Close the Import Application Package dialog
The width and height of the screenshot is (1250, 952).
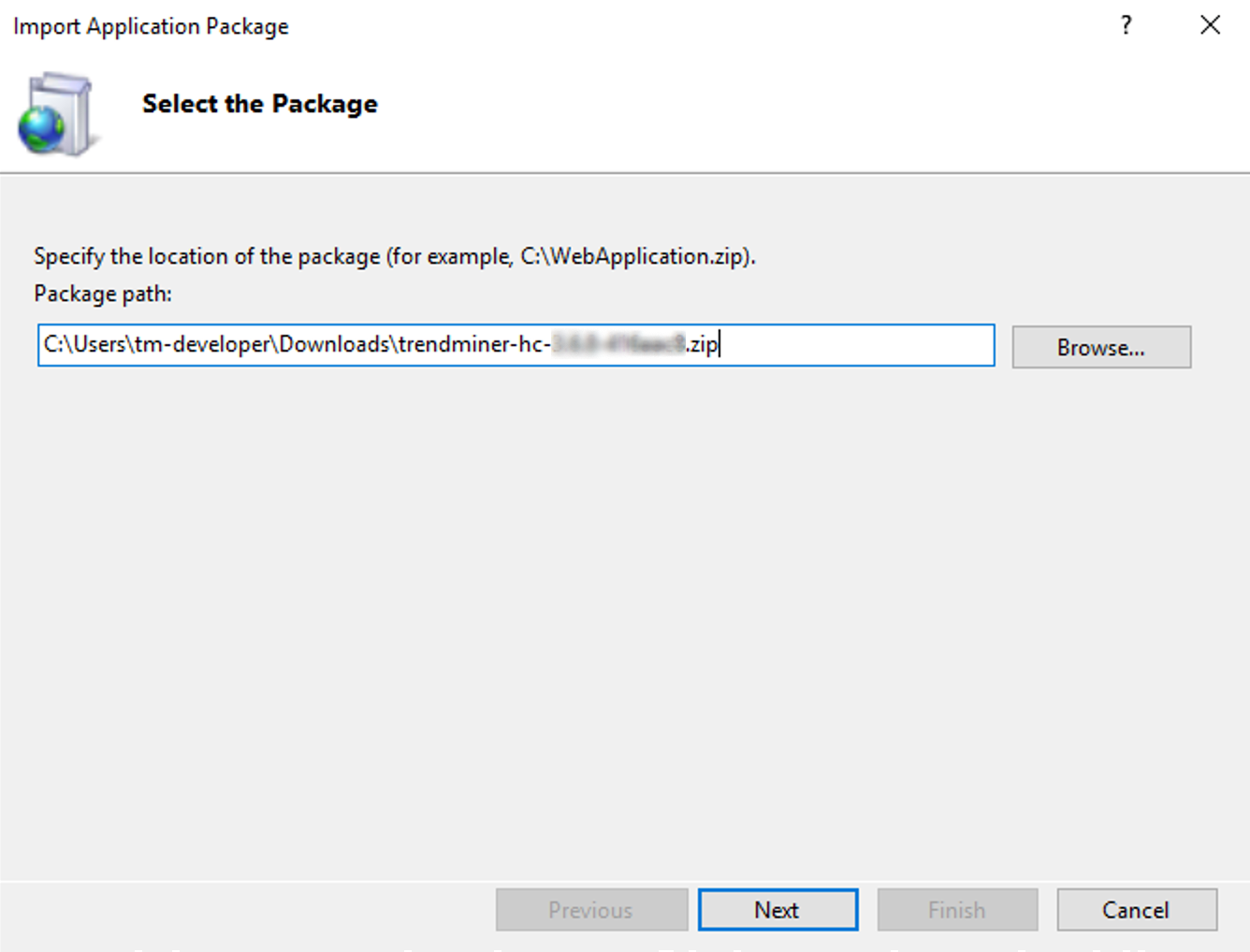point(1210,25)
